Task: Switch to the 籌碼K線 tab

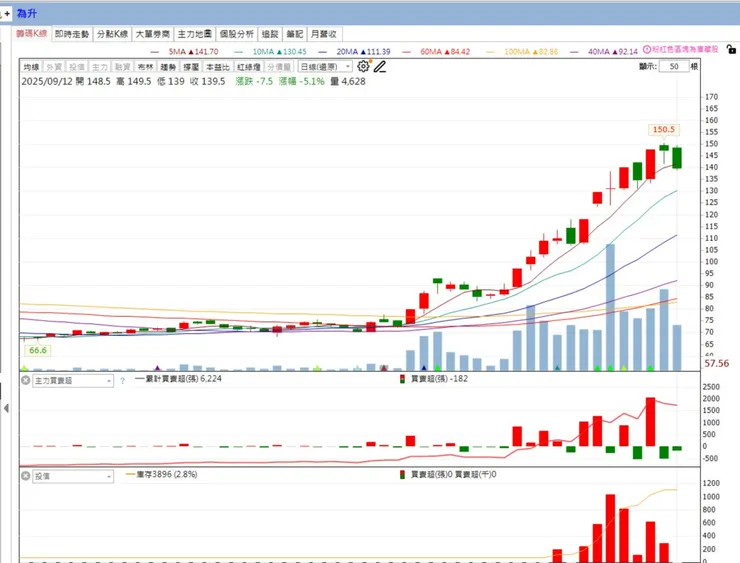Action: click(x=32, y=34)
